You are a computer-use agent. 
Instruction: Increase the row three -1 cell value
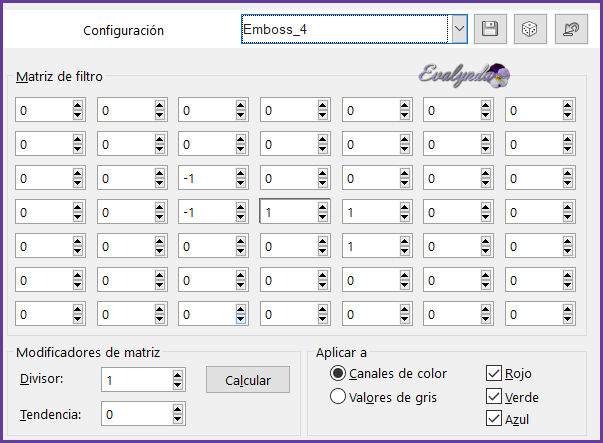[241, 173]
